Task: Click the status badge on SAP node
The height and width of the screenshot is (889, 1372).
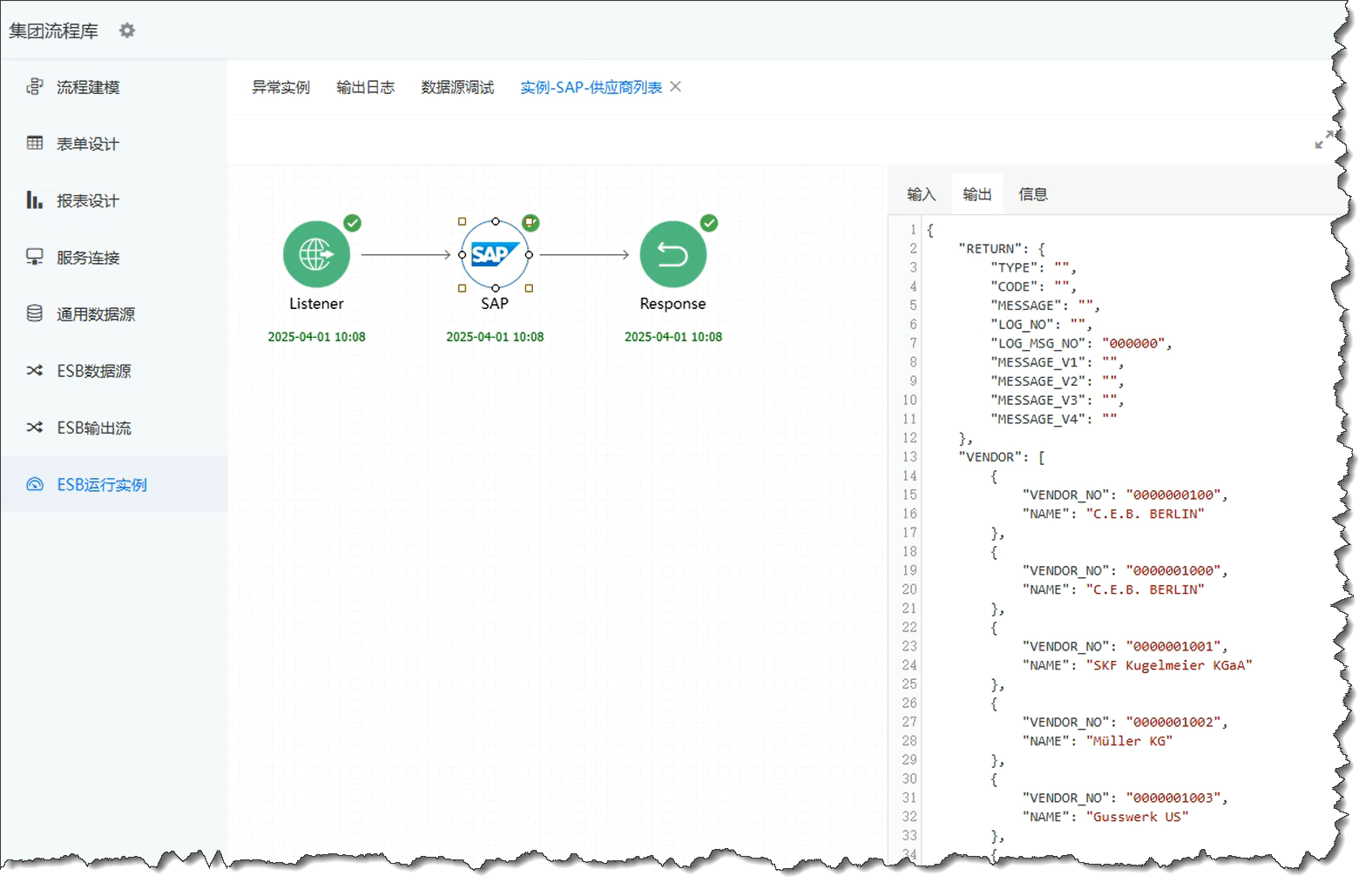Action: click(531, 223)
